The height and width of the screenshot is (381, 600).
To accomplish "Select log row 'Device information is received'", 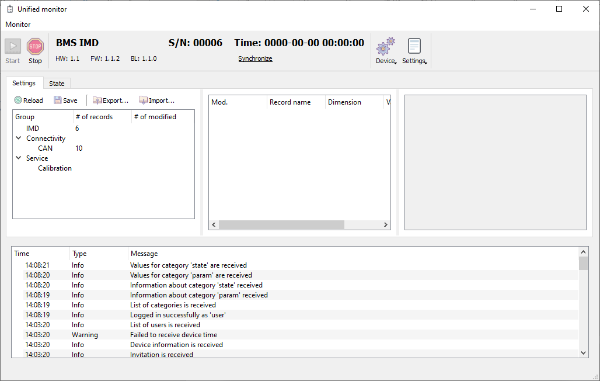I will [295, 345].
